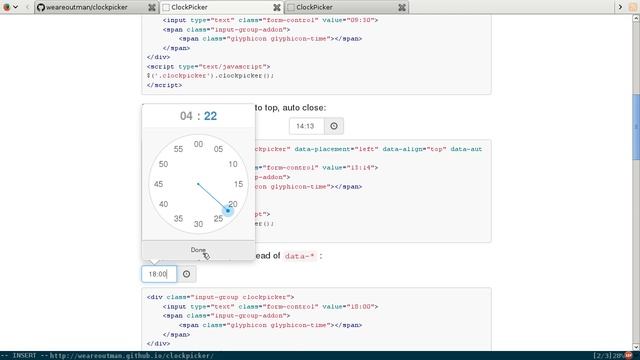Click the -- INSERT -- mode indicator
The height and width of the screenshot is (360, 640).
24,356
